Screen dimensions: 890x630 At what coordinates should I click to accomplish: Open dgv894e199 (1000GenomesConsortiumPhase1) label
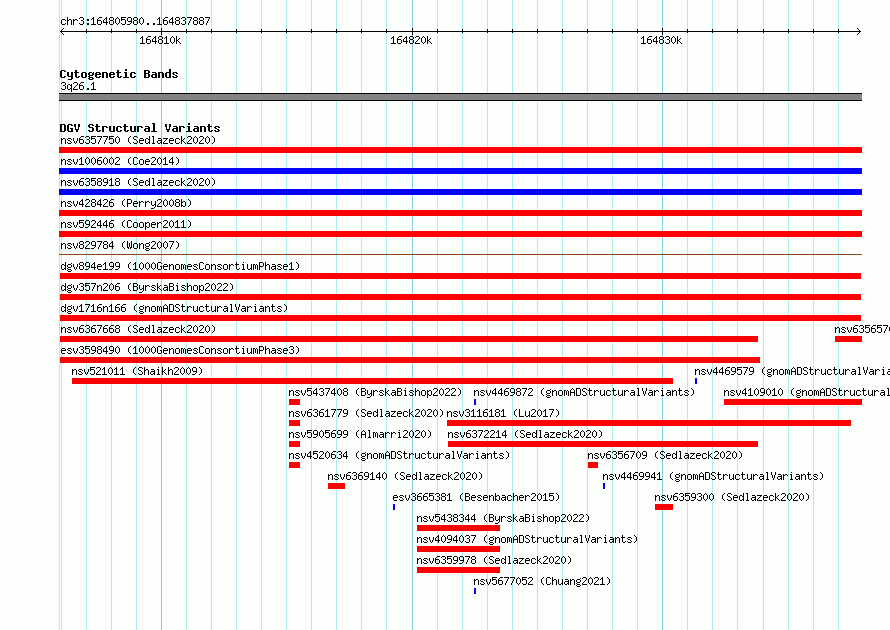(180, 266)
